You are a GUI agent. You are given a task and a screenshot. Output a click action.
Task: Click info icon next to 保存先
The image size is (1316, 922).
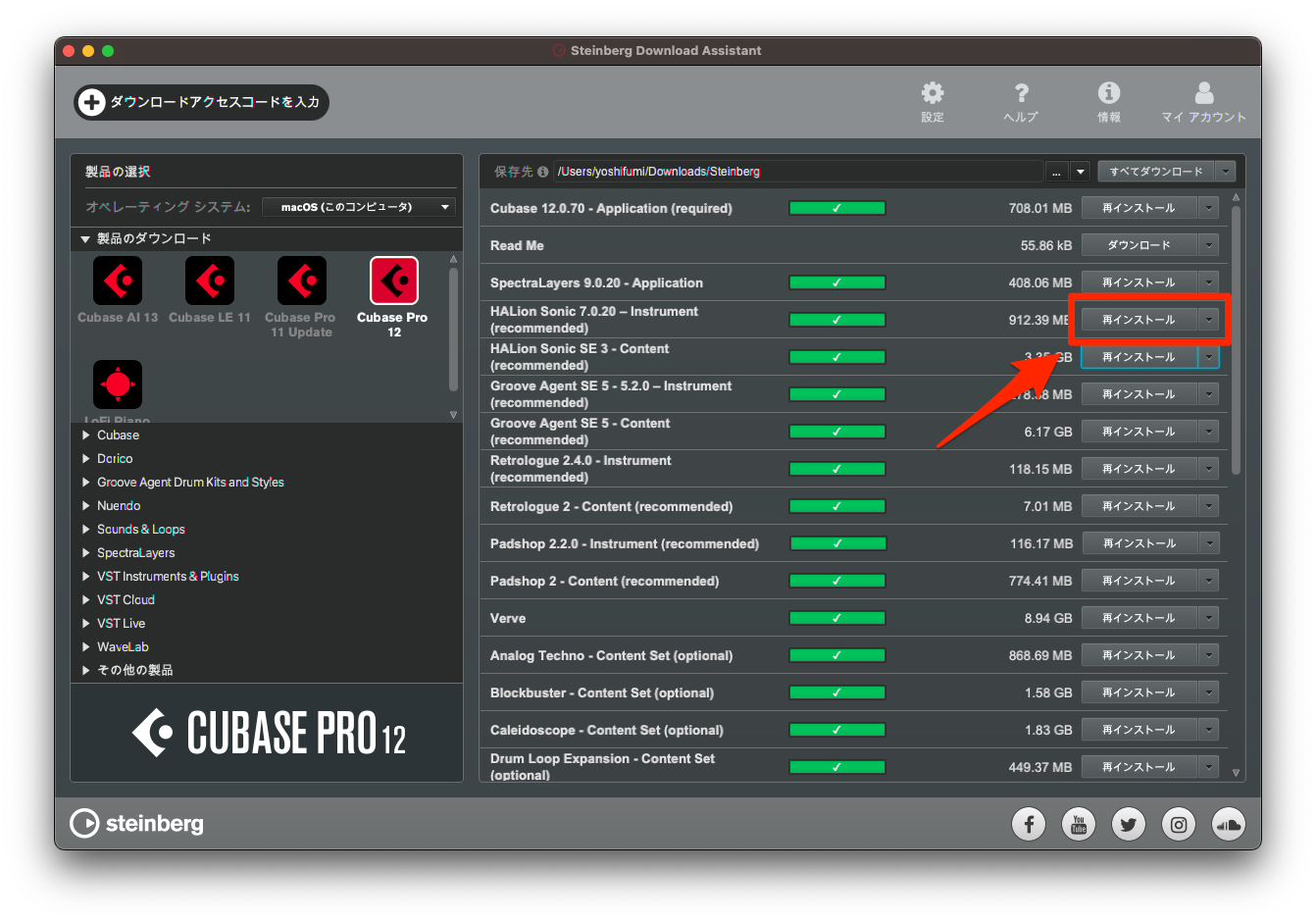[542, 172]
